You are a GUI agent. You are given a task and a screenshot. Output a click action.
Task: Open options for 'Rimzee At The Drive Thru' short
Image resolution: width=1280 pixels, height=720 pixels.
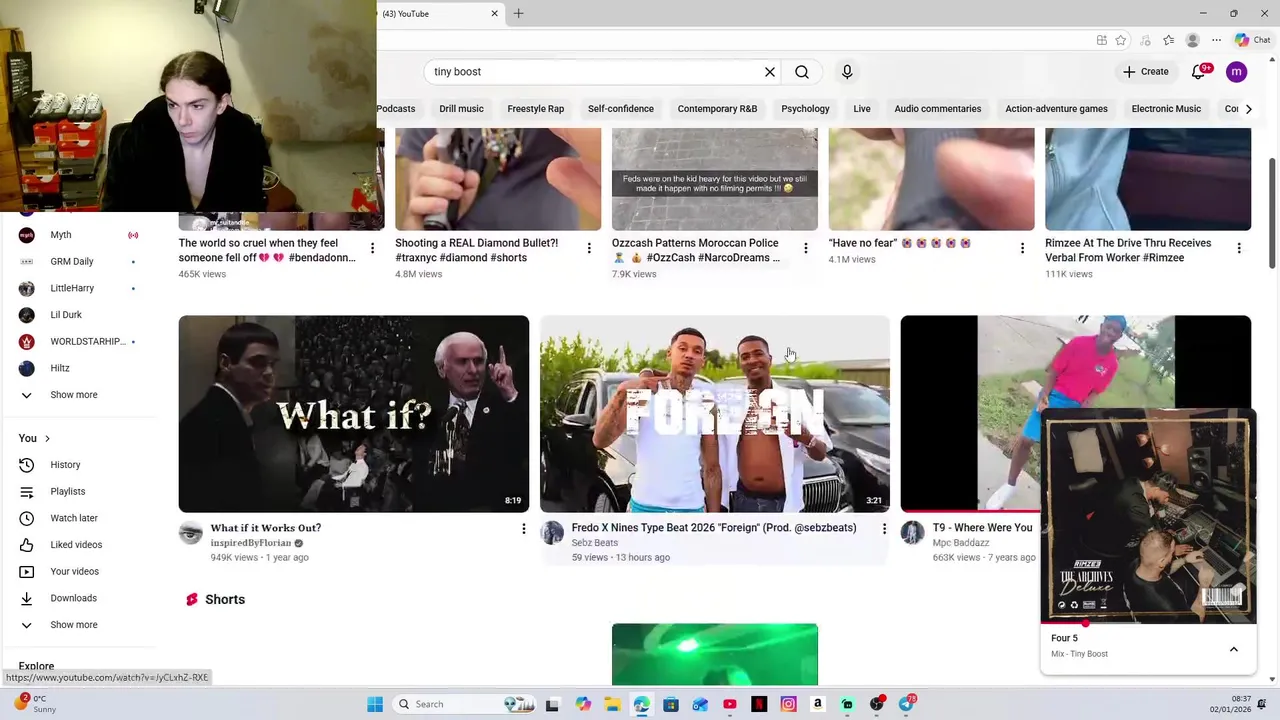pos(1239,248)
